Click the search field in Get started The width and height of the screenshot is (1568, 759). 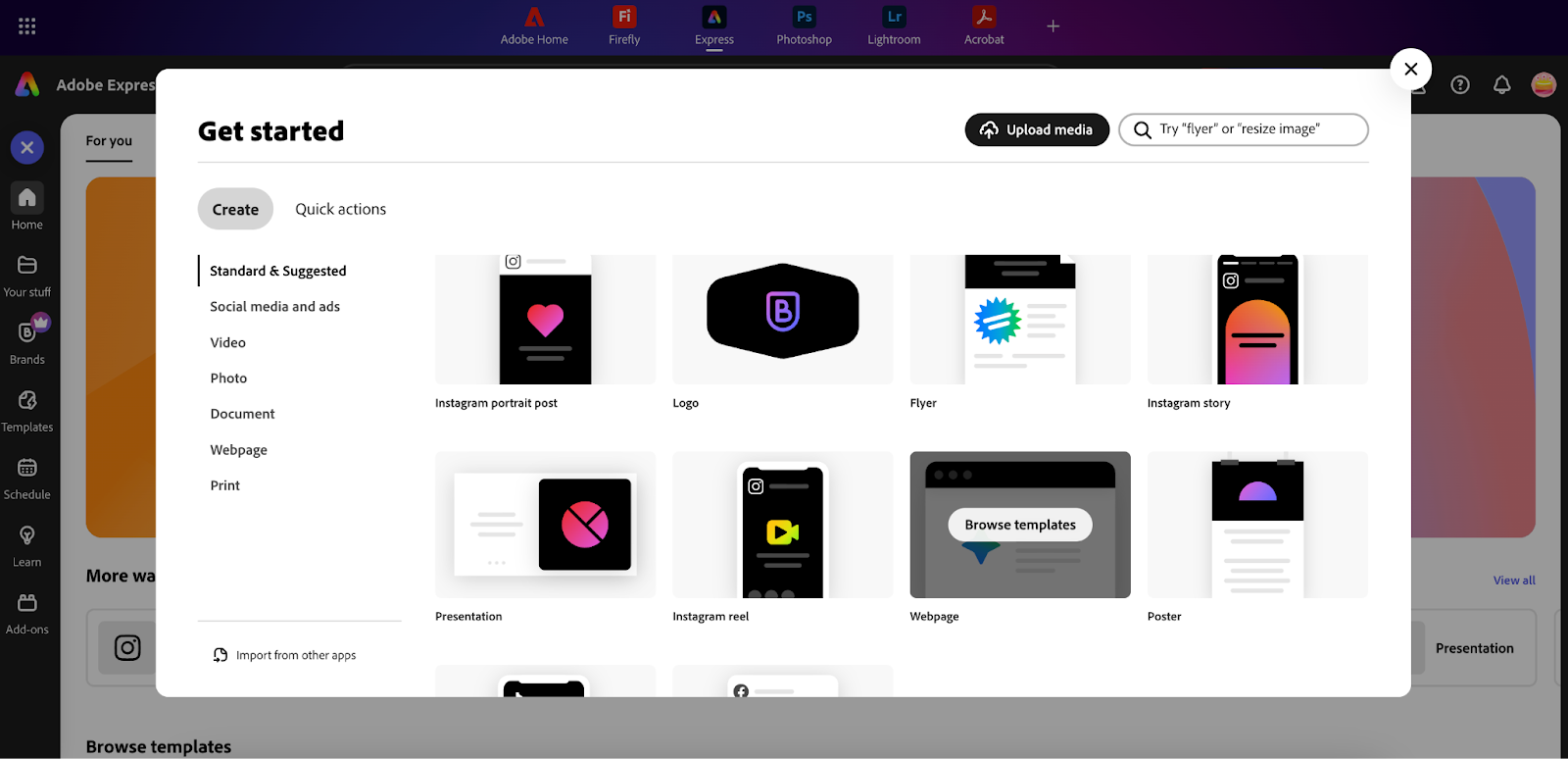[x=1244, y=129]
